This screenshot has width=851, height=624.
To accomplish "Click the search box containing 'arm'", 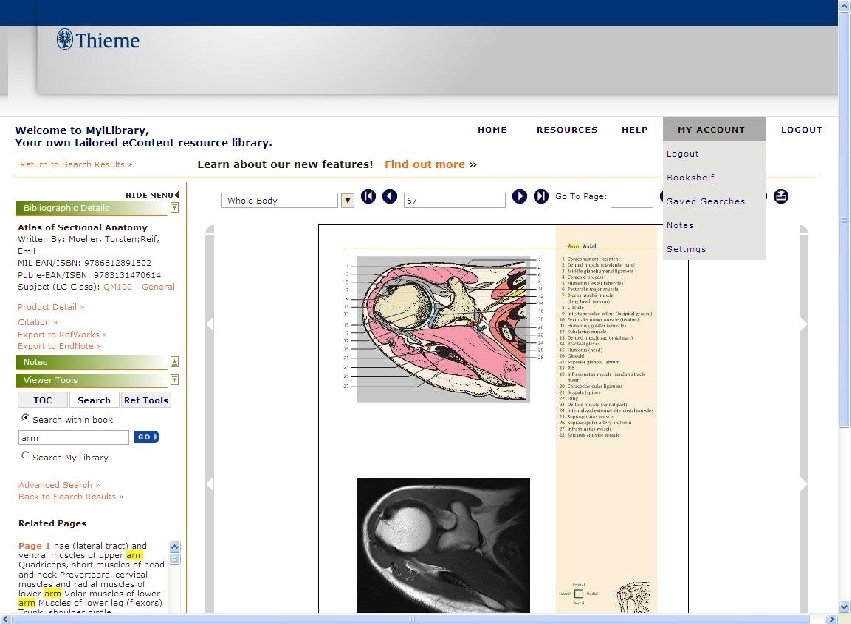I will point(73,437).
